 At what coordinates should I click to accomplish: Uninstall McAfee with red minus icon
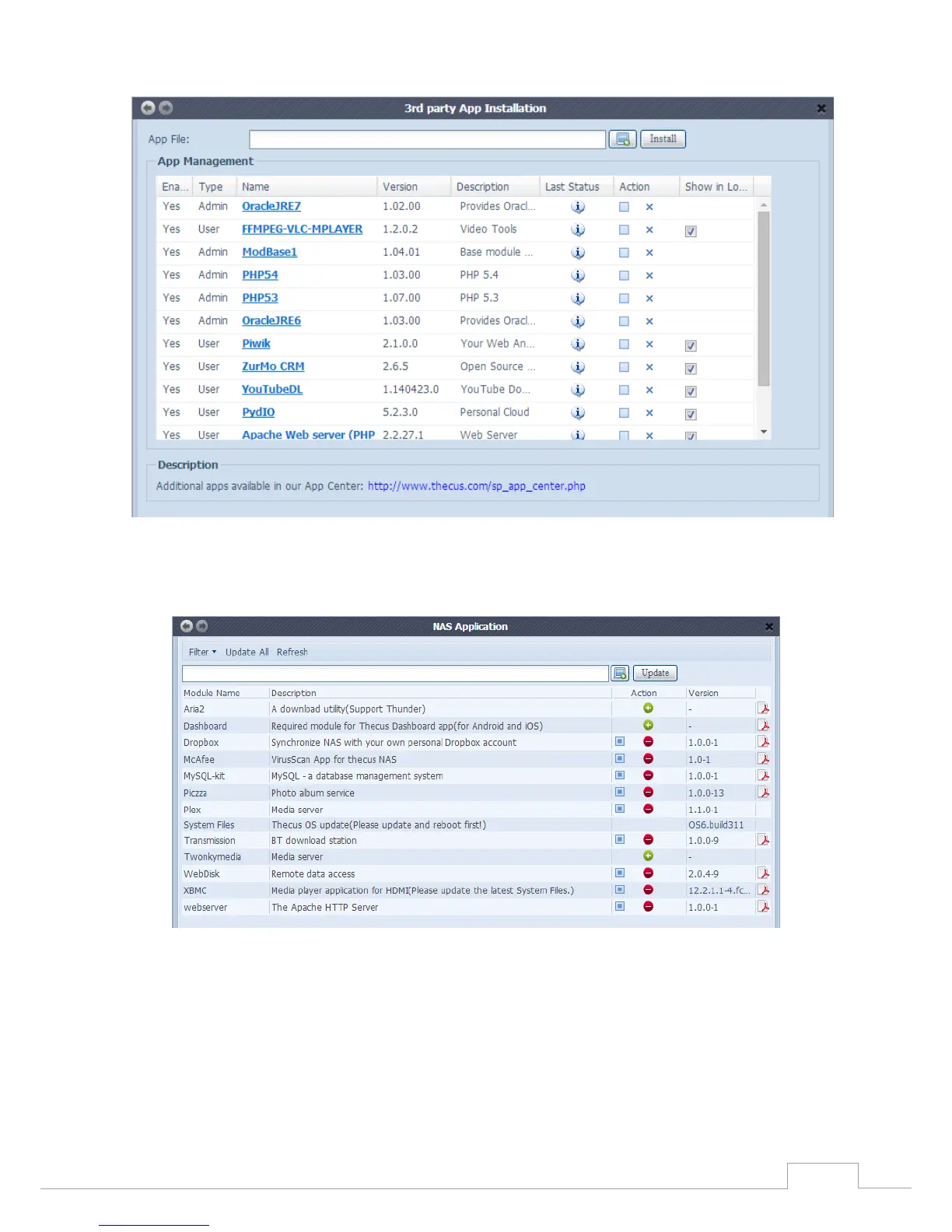click(648, 758)
